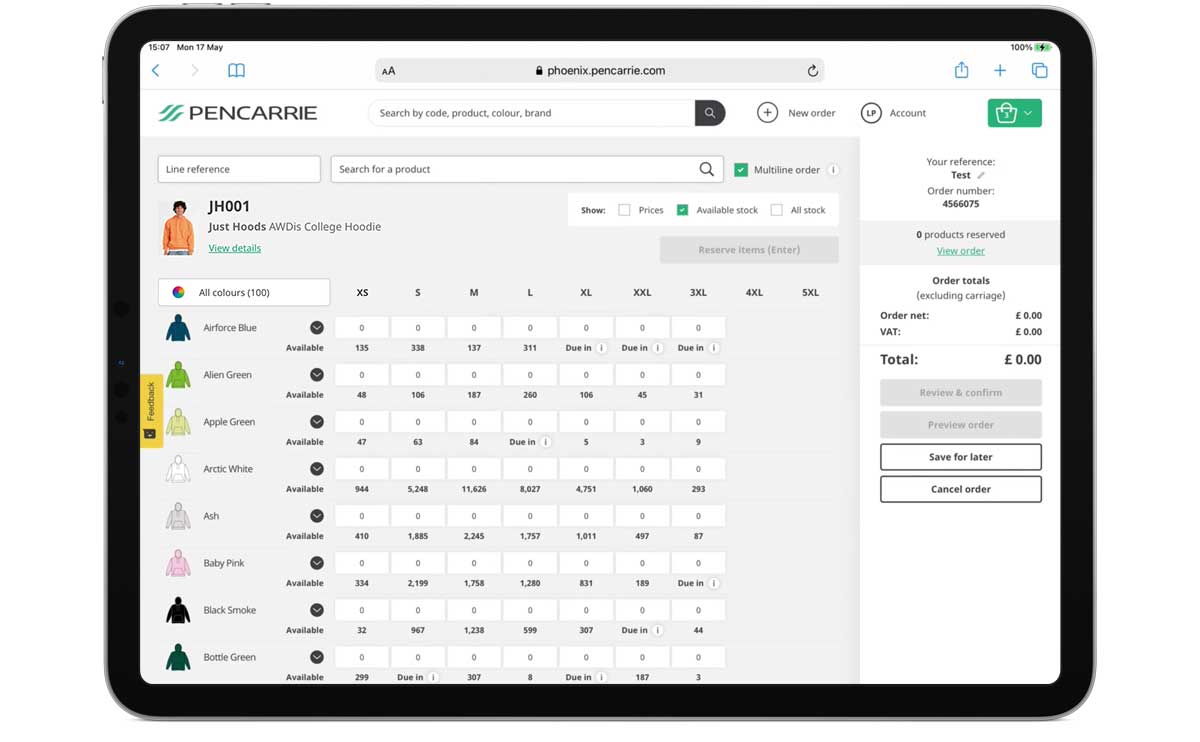The image size is (1200, 742).
Task: Click order number 4566075
Action: point(961,204)
